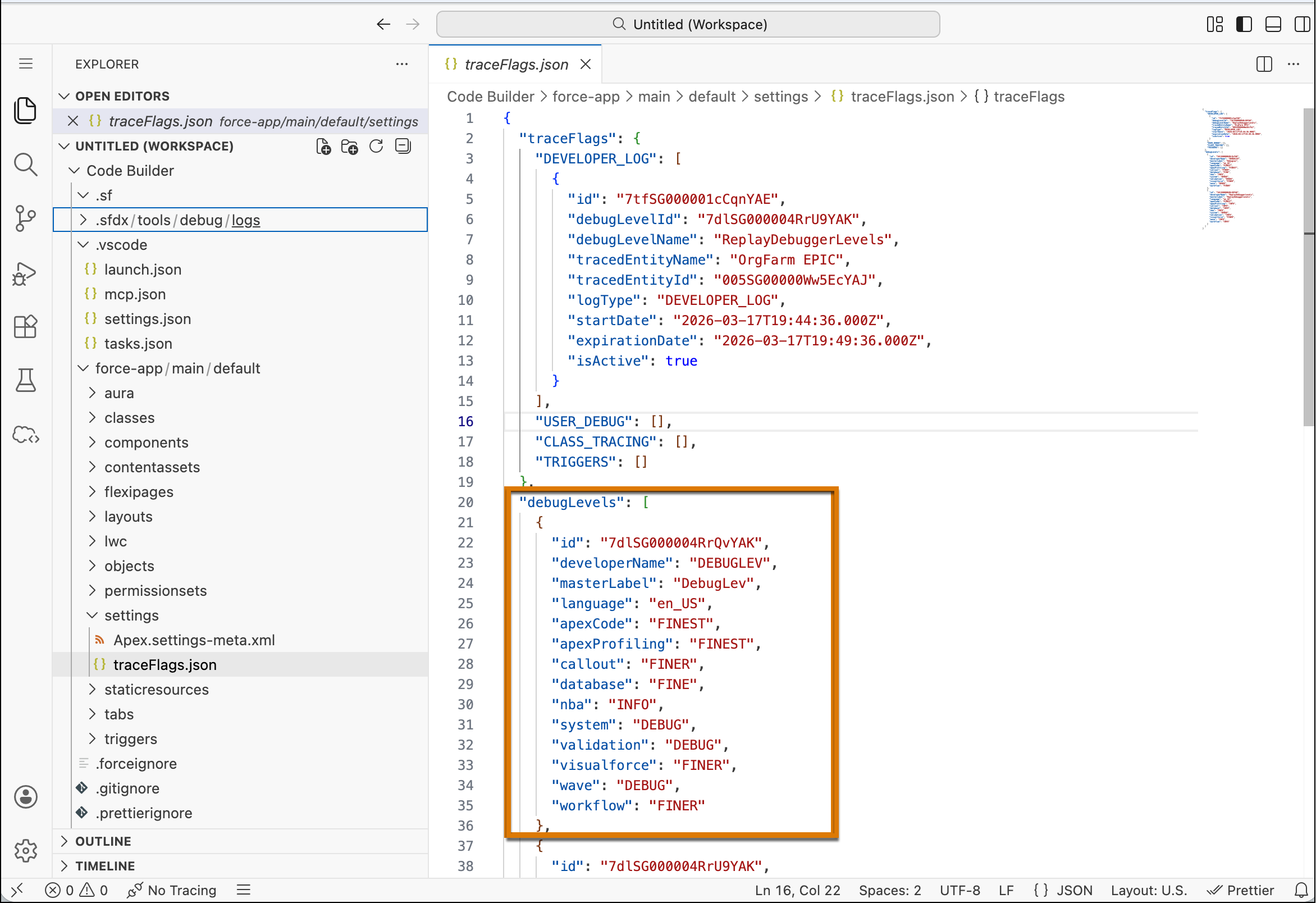Expand the Outline section
Screen dimensions: 1316x903
click(x=64, y=841)
